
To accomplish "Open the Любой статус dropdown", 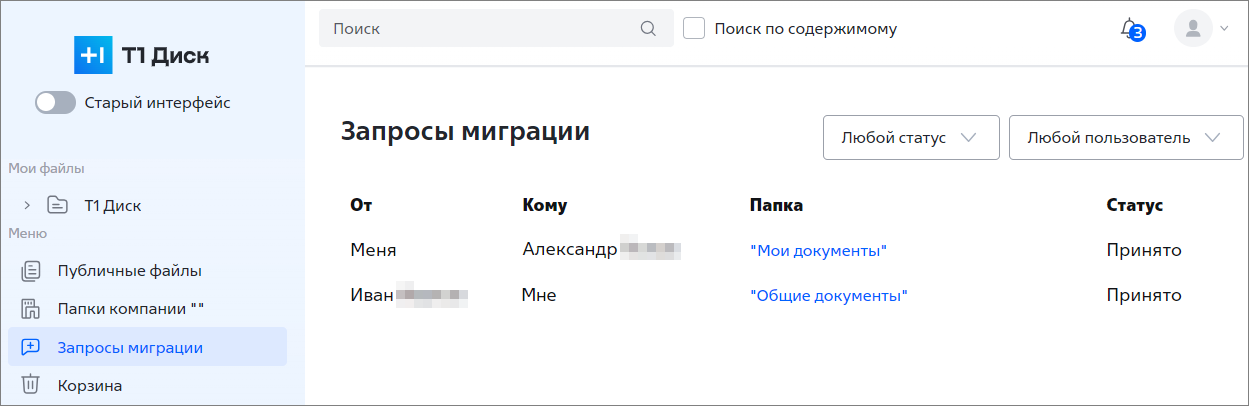I will point(911,137).
